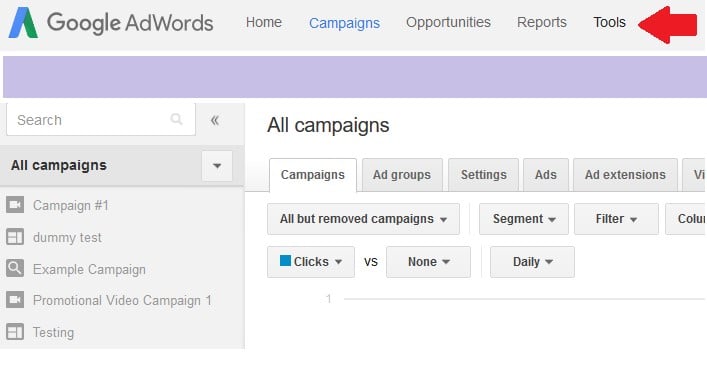Open dummy test campaign in sidebar

pos(67,238)
